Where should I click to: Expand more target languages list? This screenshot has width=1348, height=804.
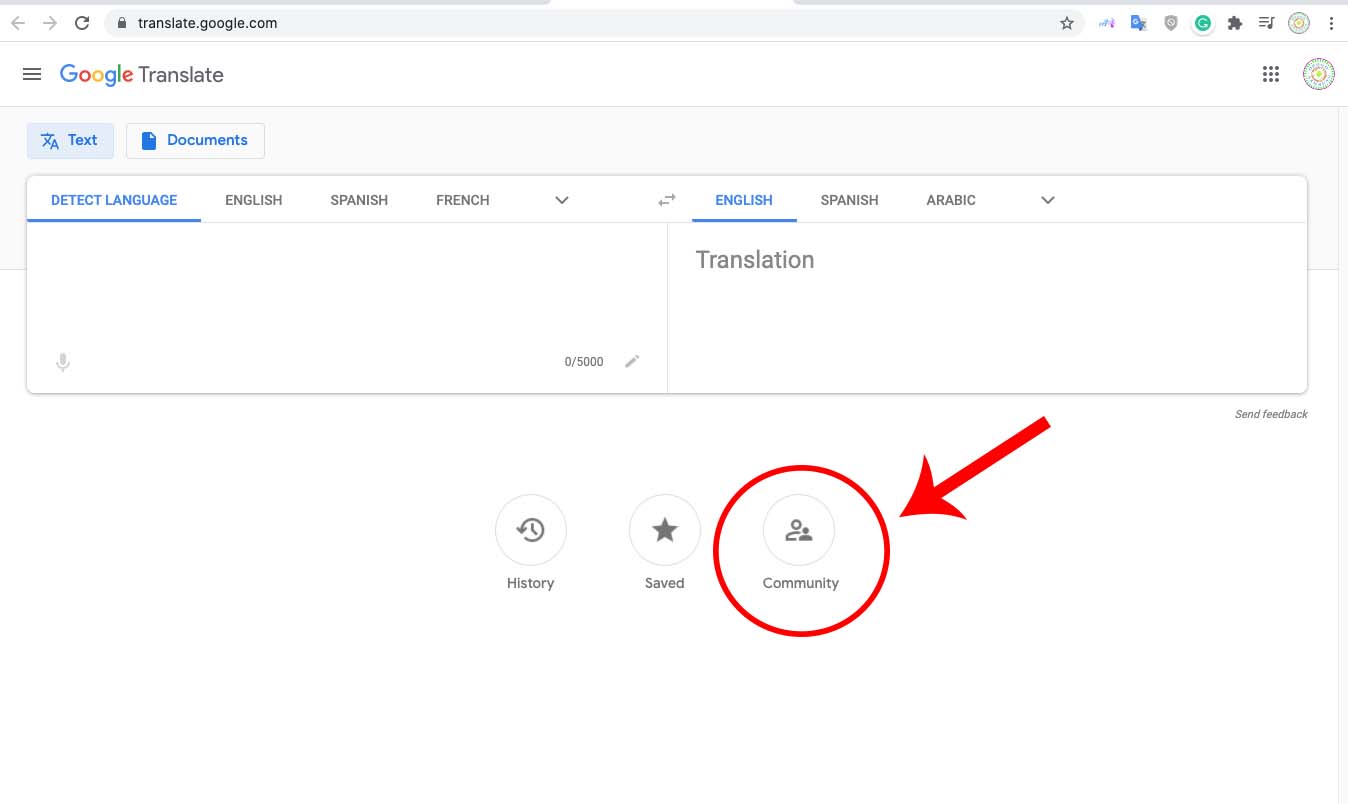pos(1048,200)
